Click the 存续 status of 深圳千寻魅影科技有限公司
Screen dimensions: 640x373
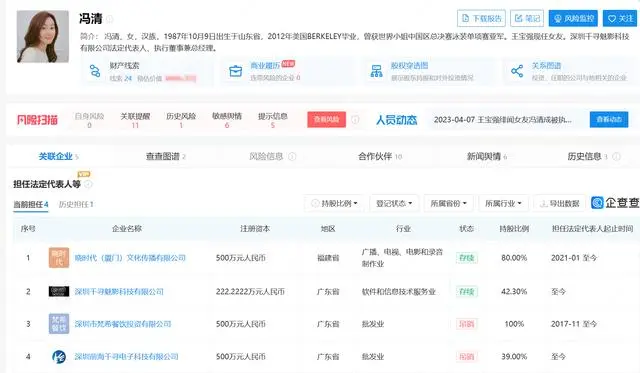(x=467, y=291)
